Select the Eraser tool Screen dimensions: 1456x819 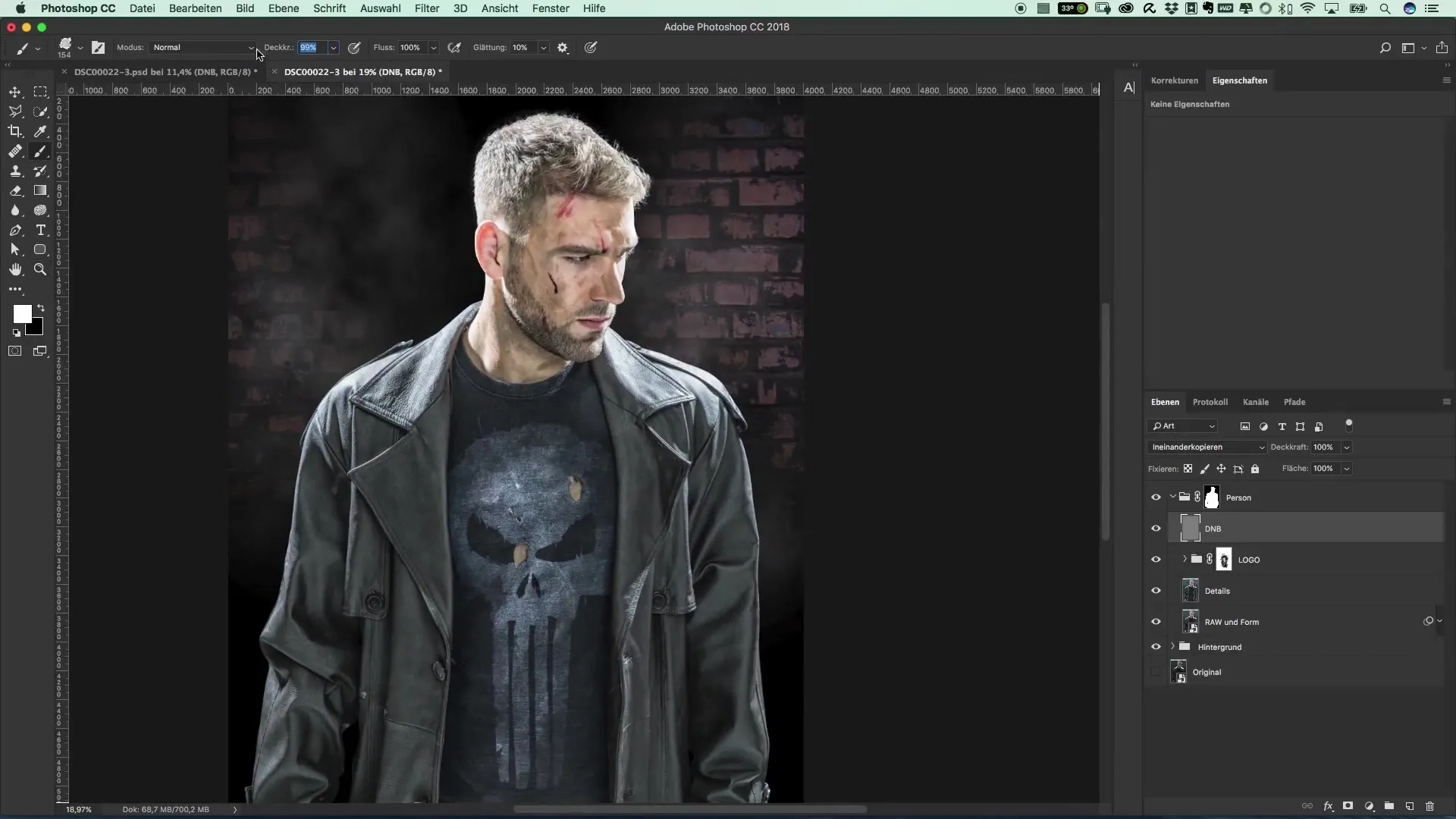(15, 190)
